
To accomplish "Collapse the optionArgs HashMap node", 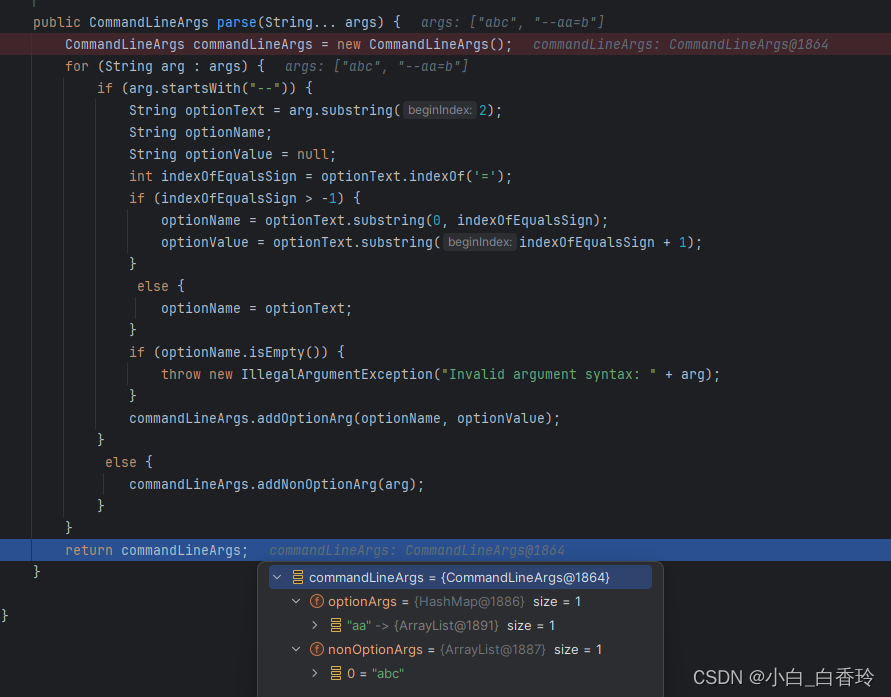I will pos(296,602).
